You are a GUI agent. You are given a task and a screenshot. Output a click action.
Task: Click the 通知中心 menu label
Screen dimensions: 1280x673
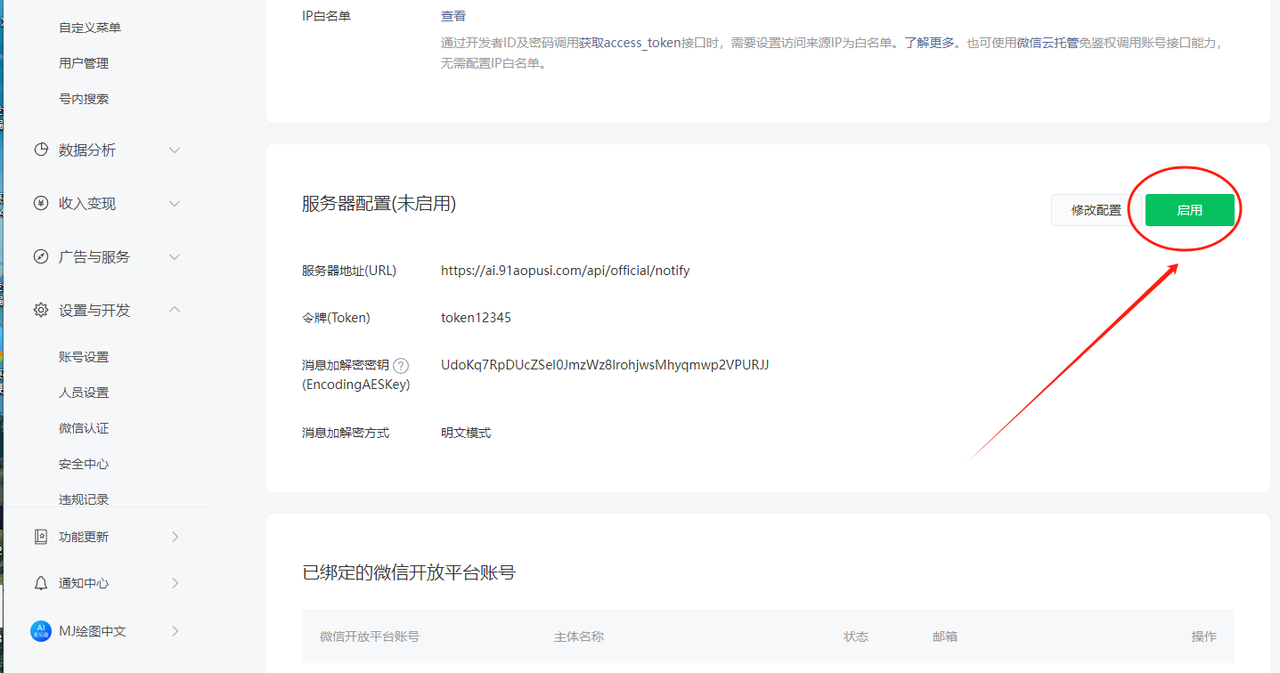[x=84, y=583]
